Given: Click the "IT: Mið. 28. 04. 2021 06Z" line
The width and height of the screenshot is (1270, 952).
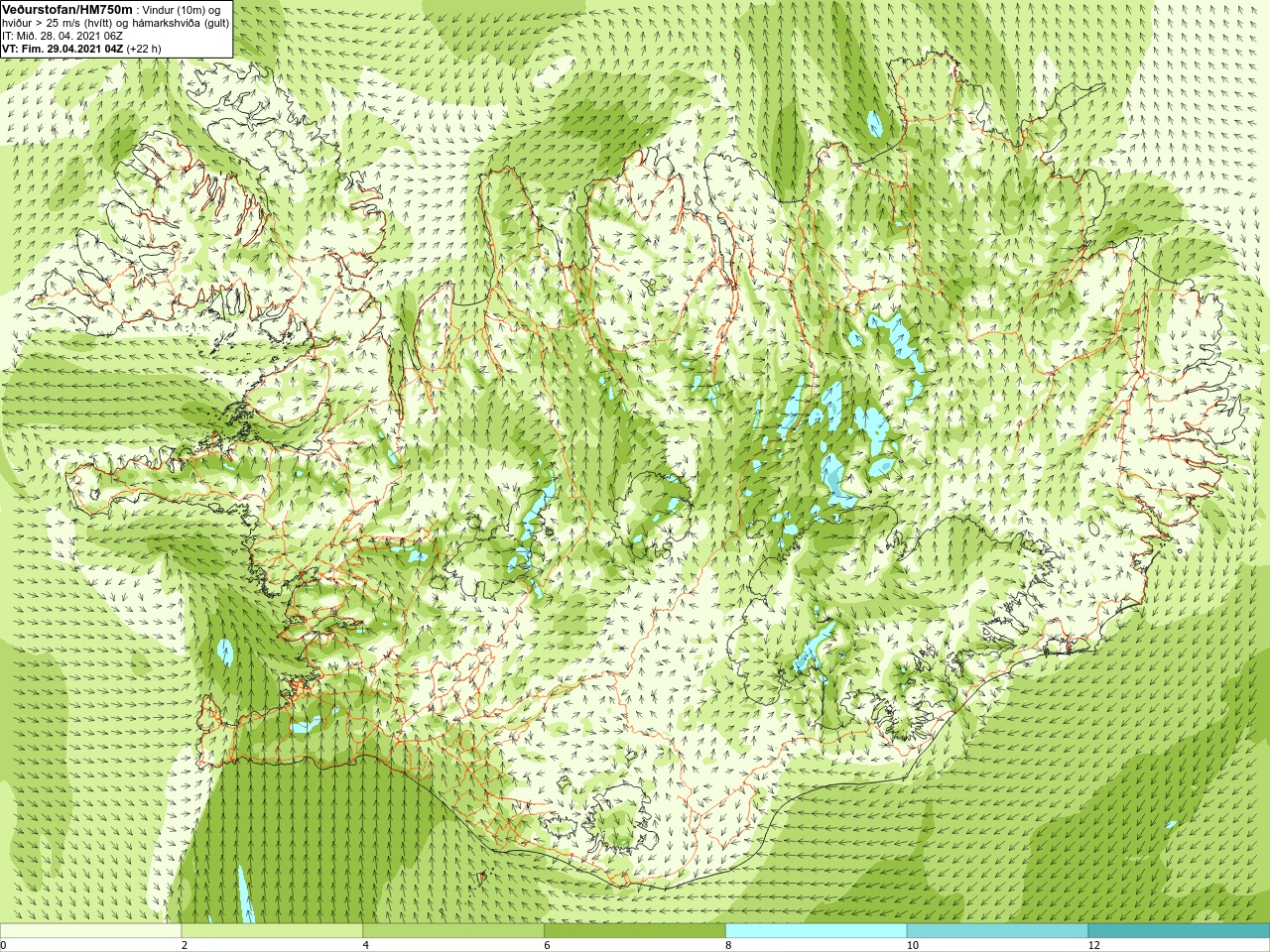Looking at the screenshot, I should click(63, 36).
